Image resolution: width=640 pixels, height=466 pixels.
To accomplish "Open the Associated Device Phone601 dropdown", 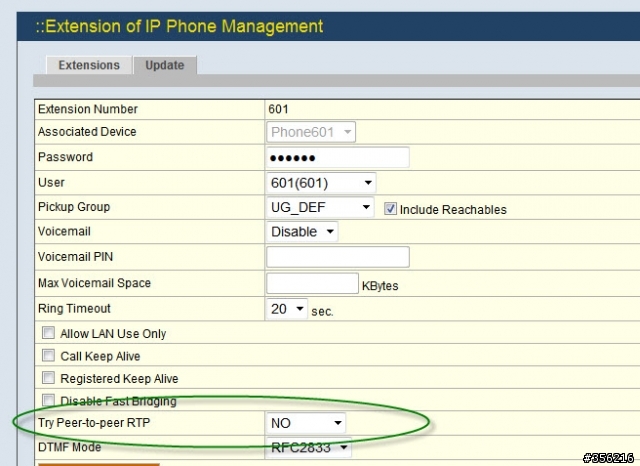I will pos(311,132).
